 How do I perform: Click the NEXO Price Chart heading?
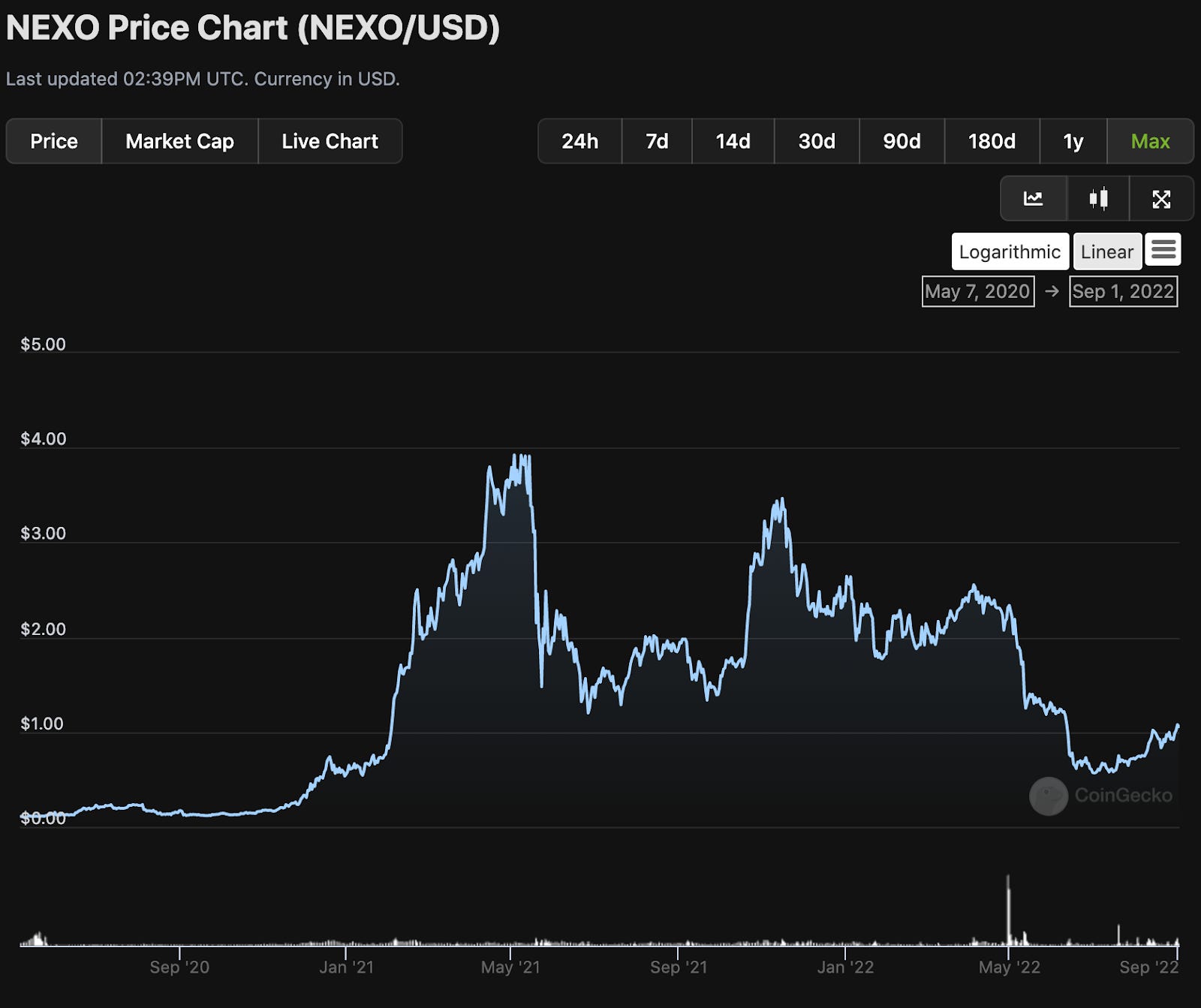tap(253, 28)
